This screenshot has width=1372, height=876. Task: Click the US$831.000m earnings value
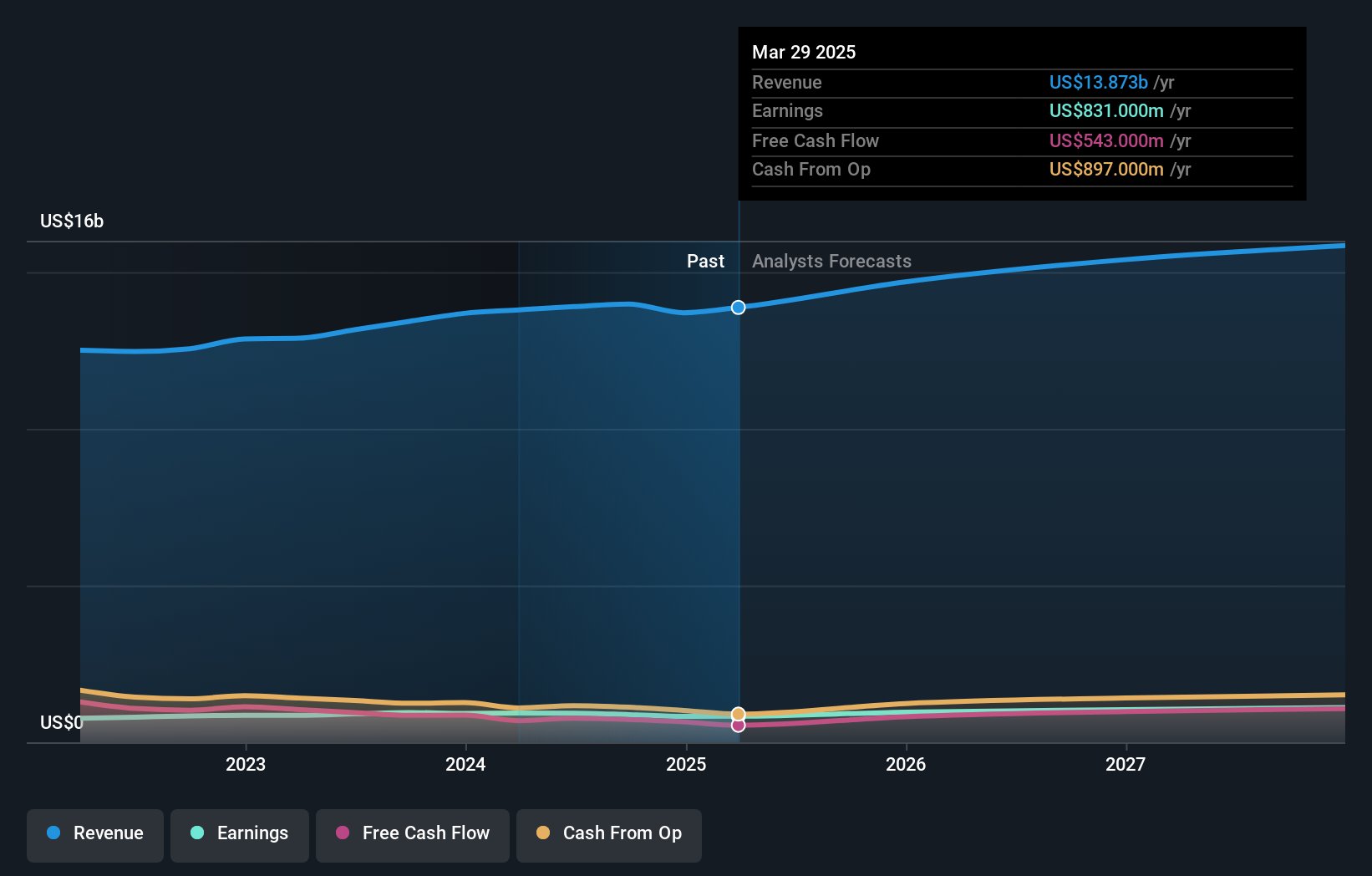point(1106,110)
